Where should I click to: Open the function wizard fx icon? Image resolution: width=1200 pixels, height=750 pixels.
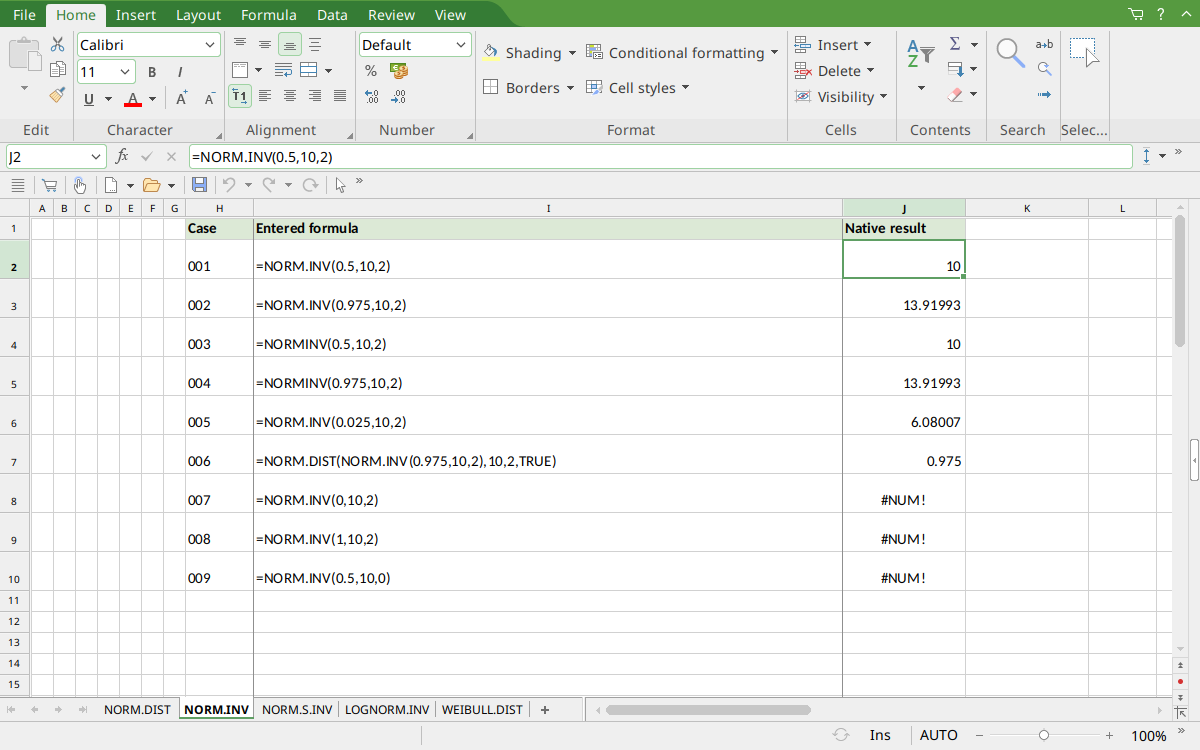click(x=122, y=156)
